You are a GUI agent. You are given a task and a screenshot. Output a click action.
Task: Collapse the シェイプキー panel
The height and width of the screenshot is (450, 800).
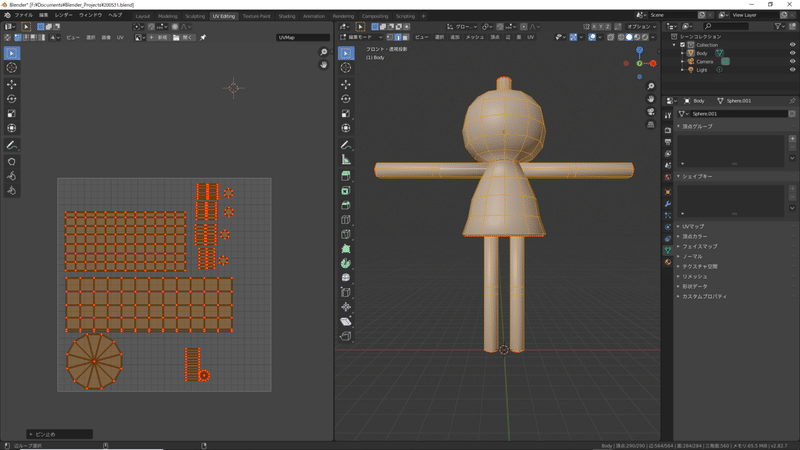697,176
